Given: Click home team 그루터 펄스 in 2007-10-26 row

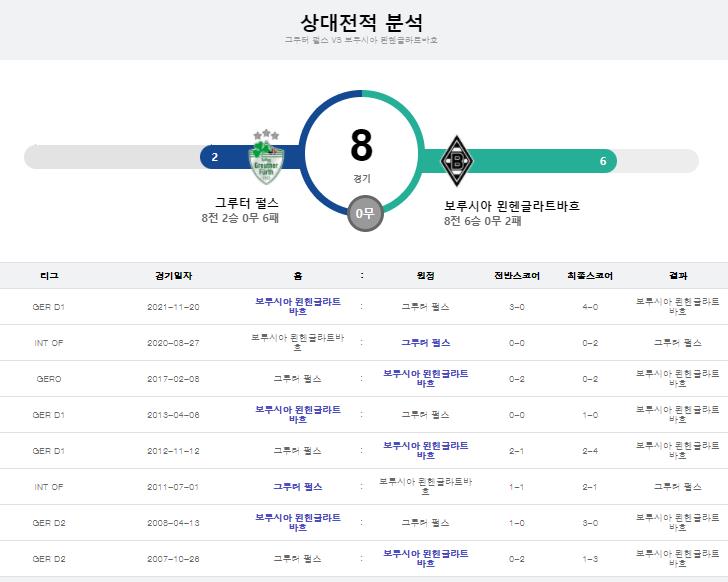Looking at the screenshot, I should click(298, 559).
